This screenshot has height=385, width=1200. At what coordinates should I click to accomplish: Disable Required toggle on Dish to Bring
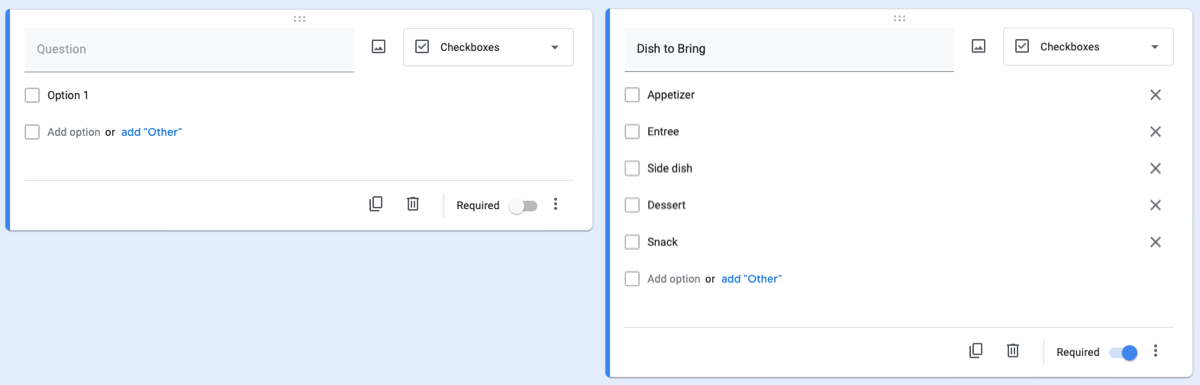[1124, 352]
